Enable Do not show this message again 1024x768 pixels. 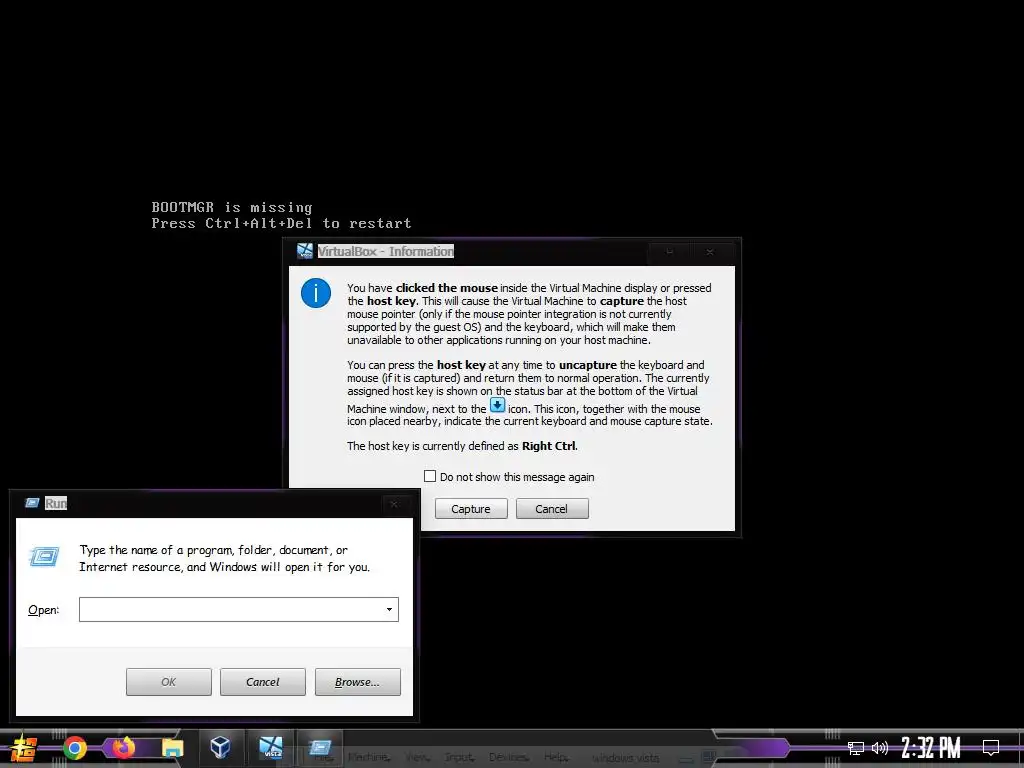tap(430, 476)
